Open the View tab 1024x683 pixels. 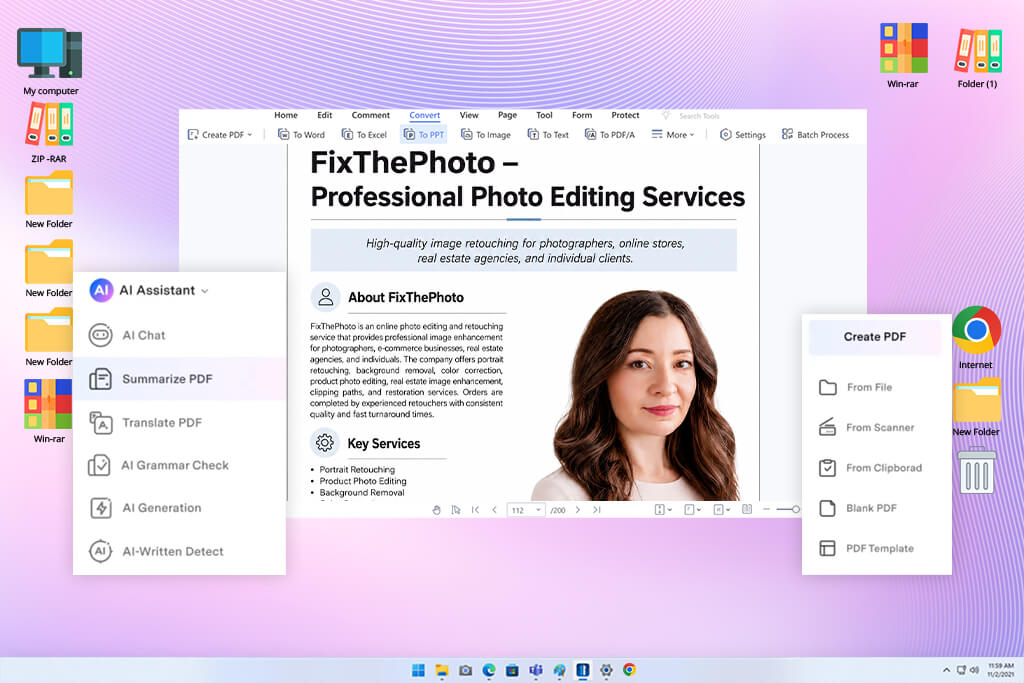[469, 115]
